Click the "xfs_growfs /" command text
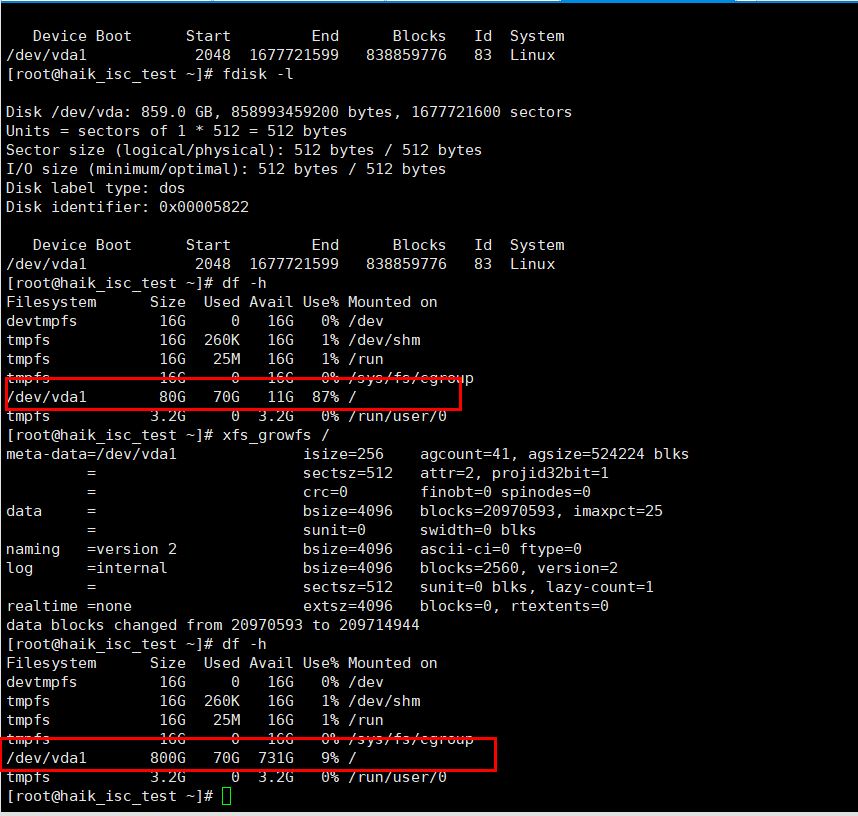 click(x=276, y=435)
